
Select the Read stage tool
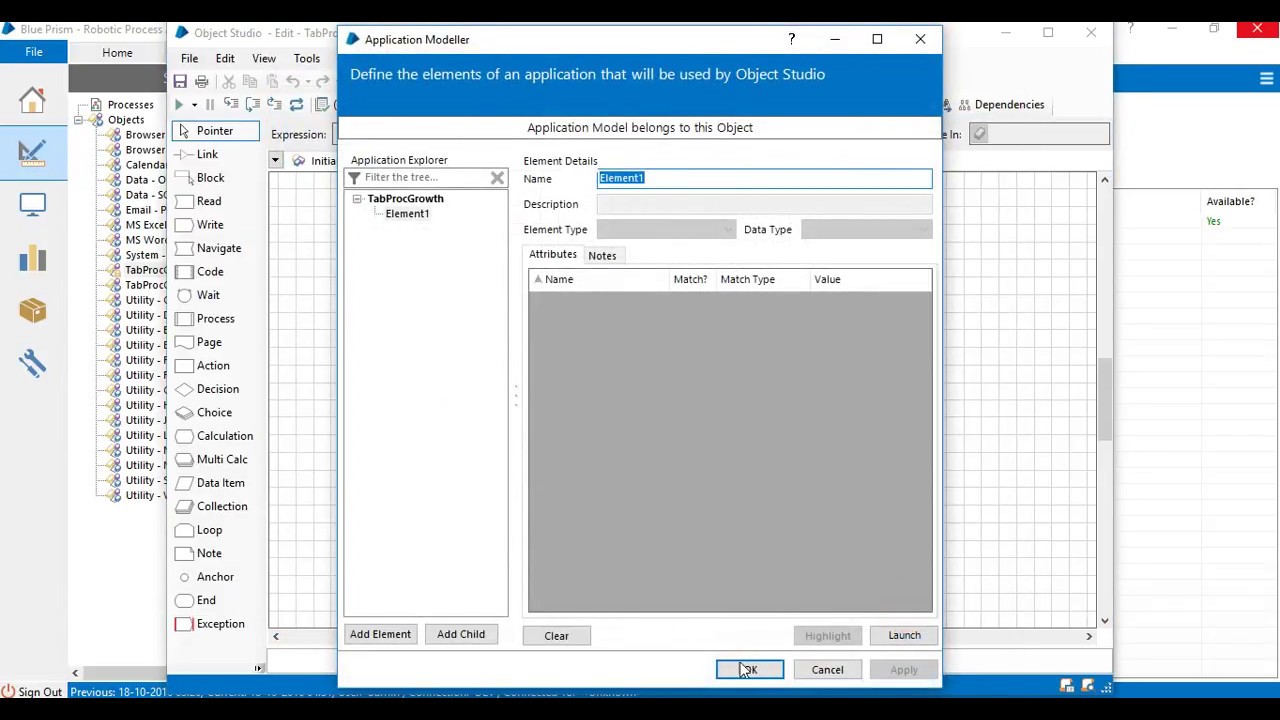pyautogui.click(x=209, y=201)
